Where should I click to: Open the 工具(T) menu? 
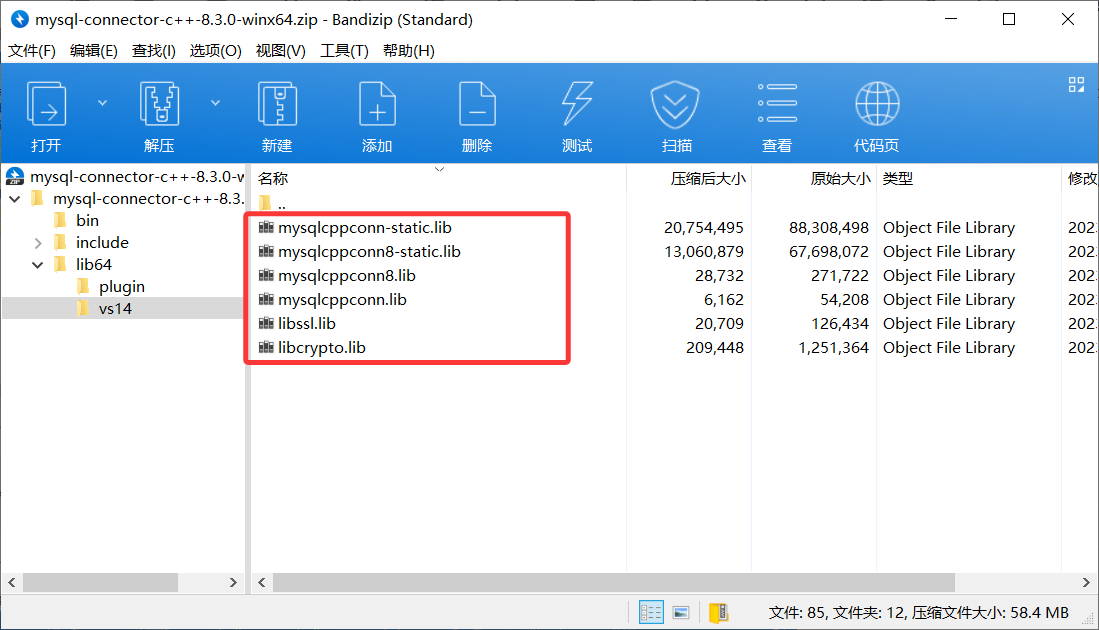[x=344, y=50]
